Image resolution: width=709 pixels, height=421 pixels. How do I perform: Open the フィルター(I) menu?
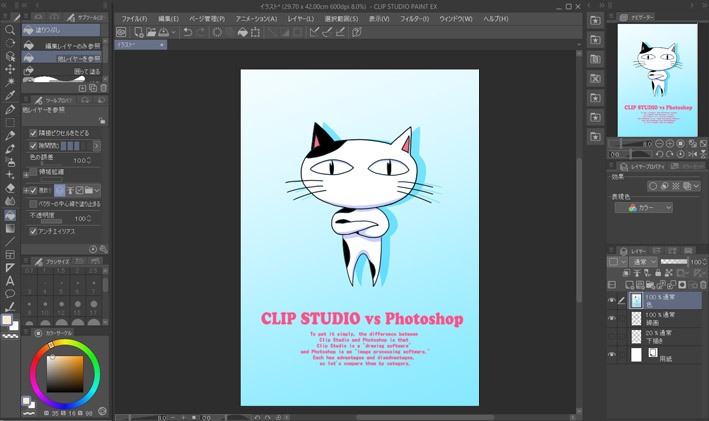tap(412, 19)
